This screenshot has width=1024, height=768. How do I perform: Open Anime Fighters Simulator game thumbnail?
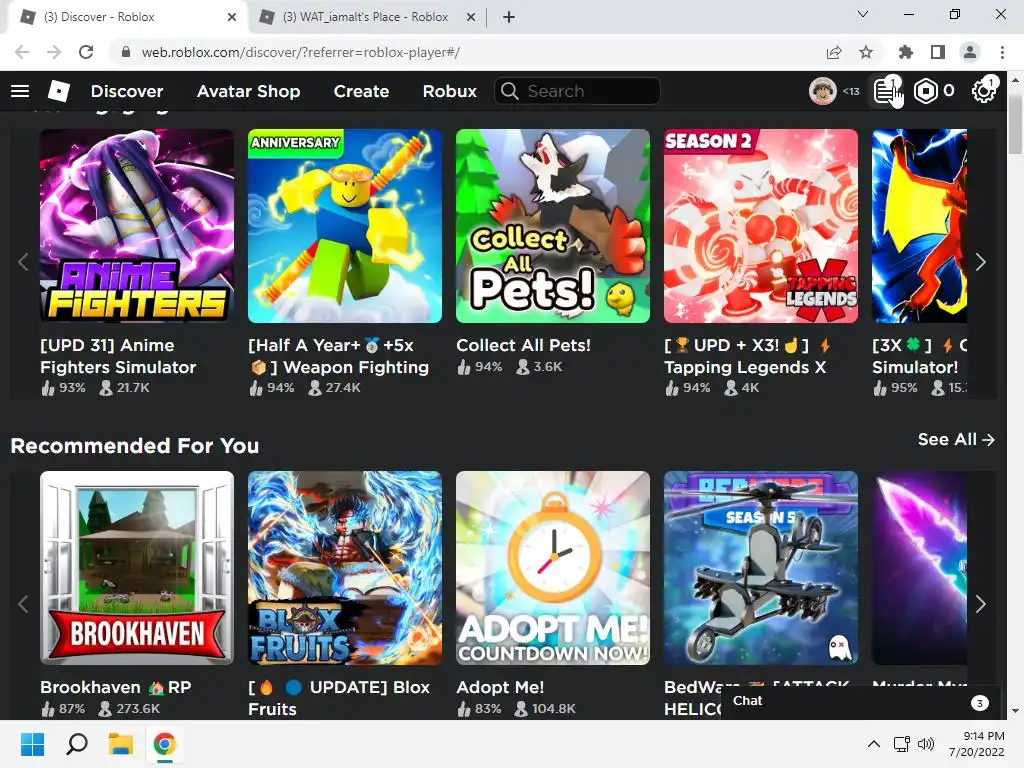tap(136, 225)
